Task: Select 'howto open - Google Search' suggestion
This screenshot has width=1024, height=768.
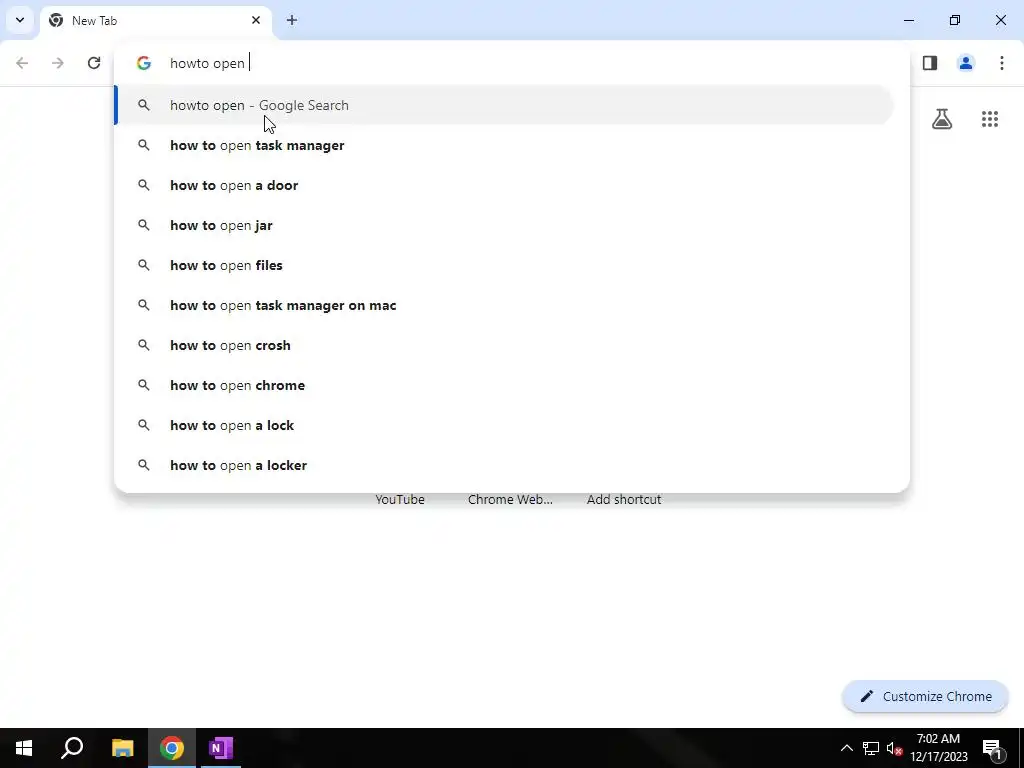Action: click(504, 105)
